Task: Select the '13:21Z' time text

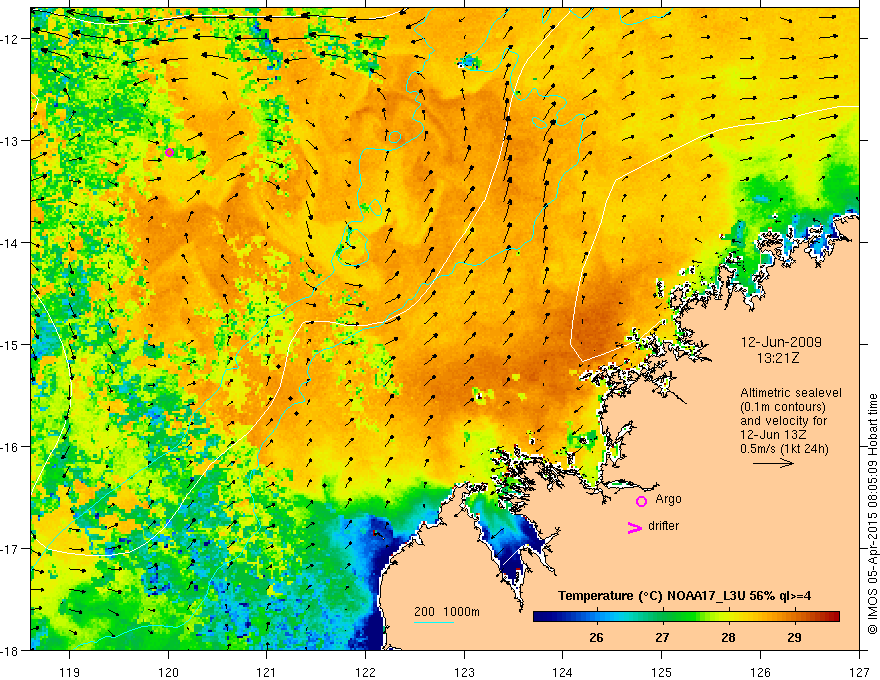Action: coord(777,358)
